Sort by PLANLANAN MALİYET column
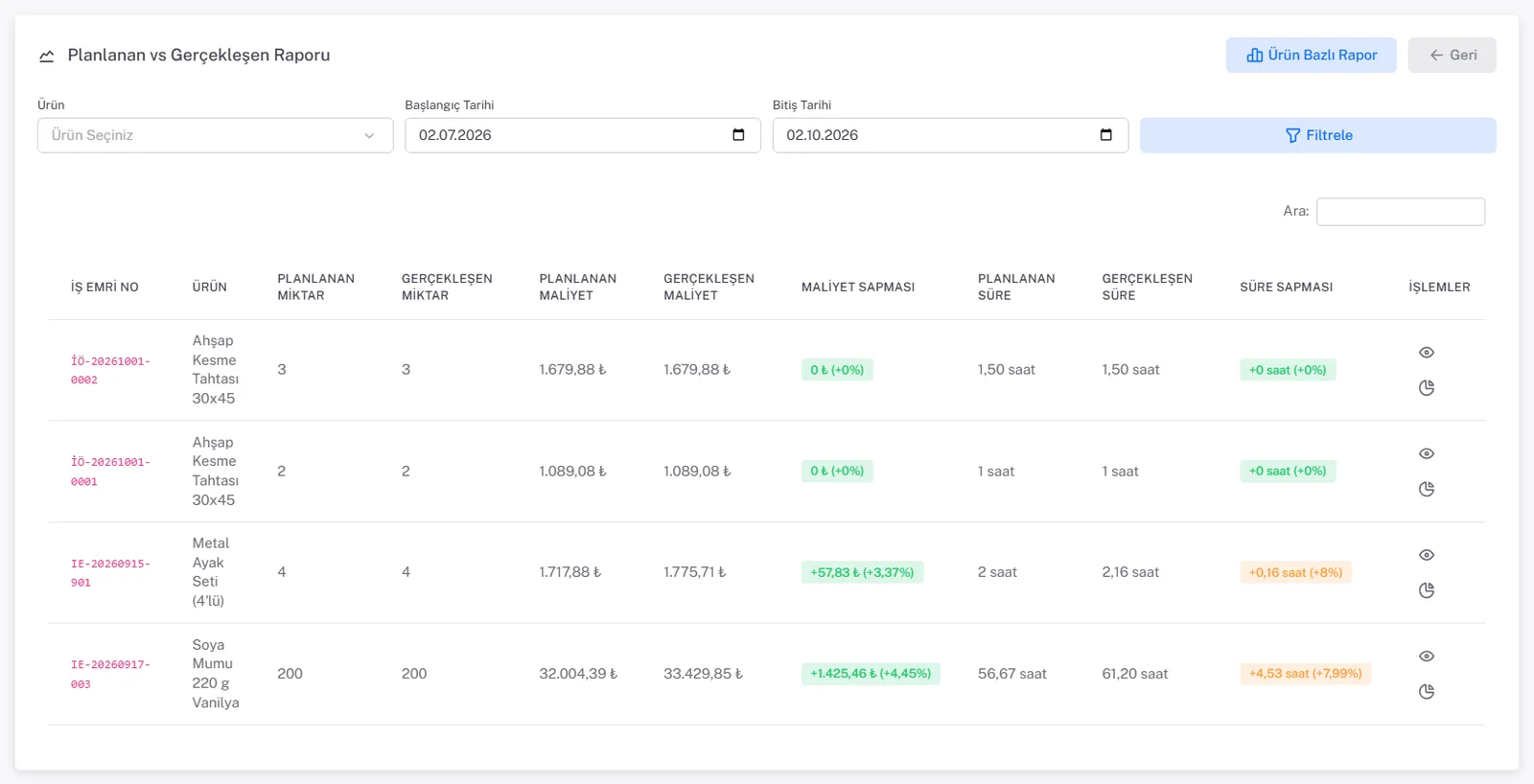Image resolution: width=1534 pixels, height=784 pixels. pyautogui.click(x=577, y=287)
